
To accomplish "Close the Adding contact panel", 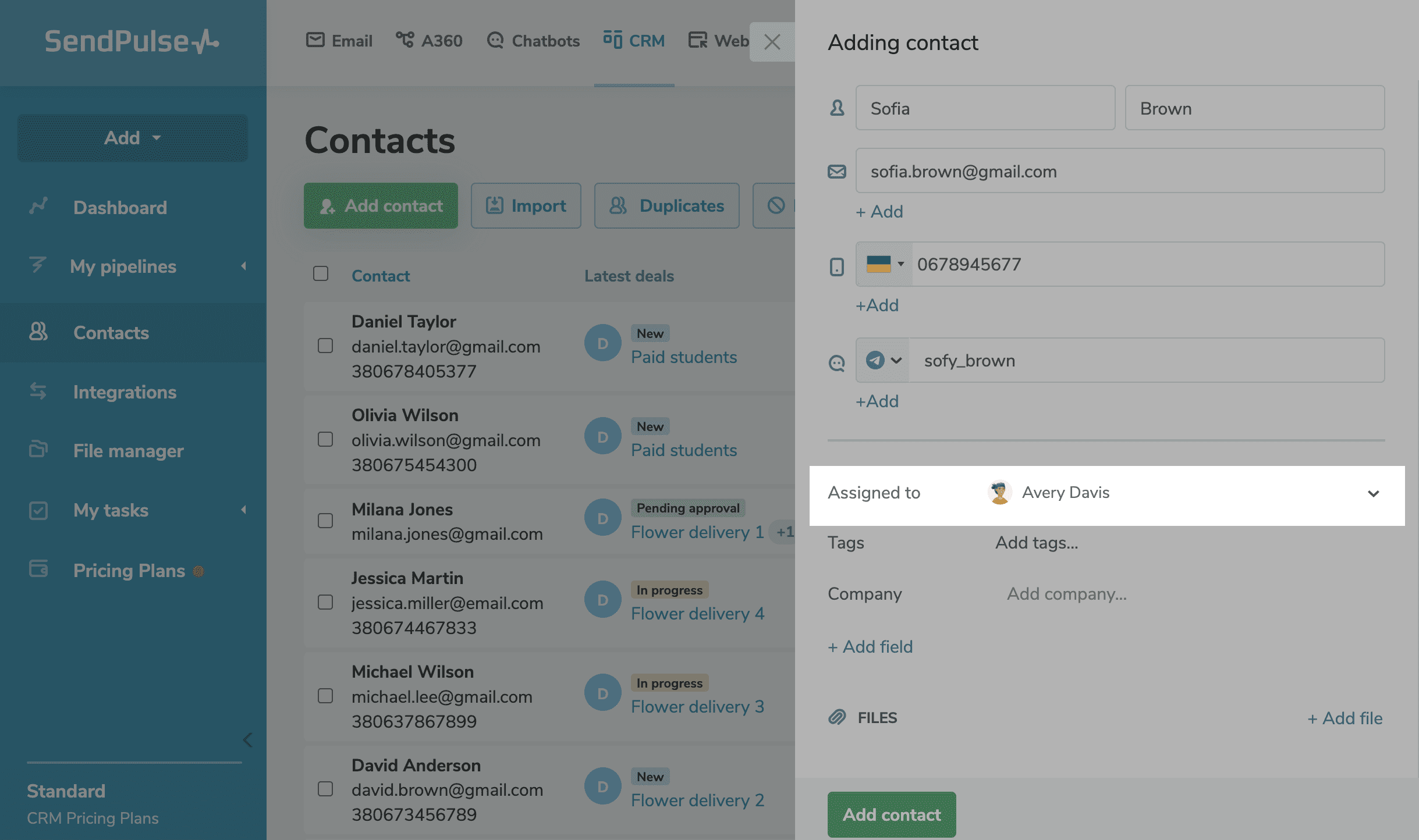I will point(772,42).
